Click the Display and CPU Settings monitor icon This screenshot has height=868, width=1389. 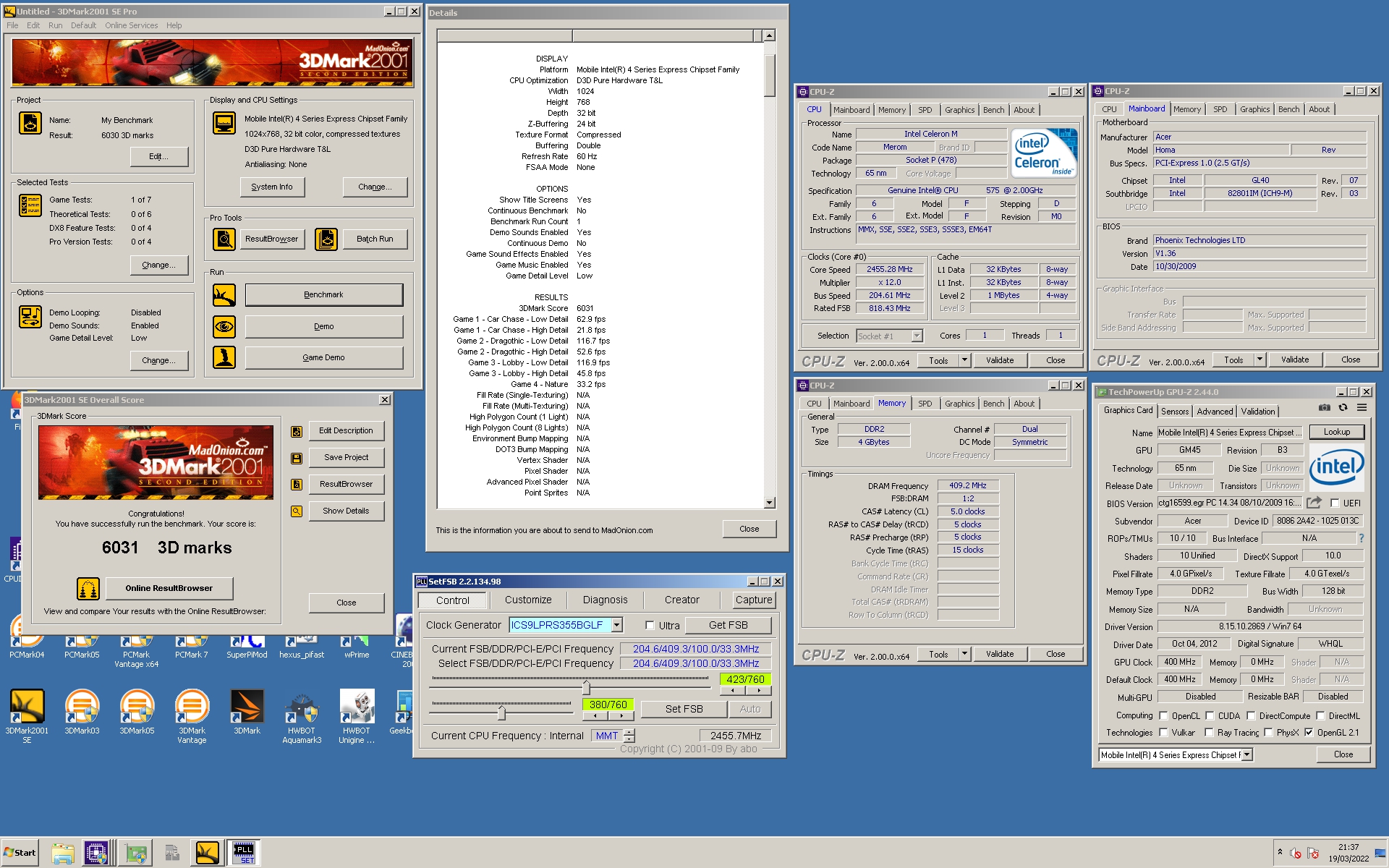[224, 123]
